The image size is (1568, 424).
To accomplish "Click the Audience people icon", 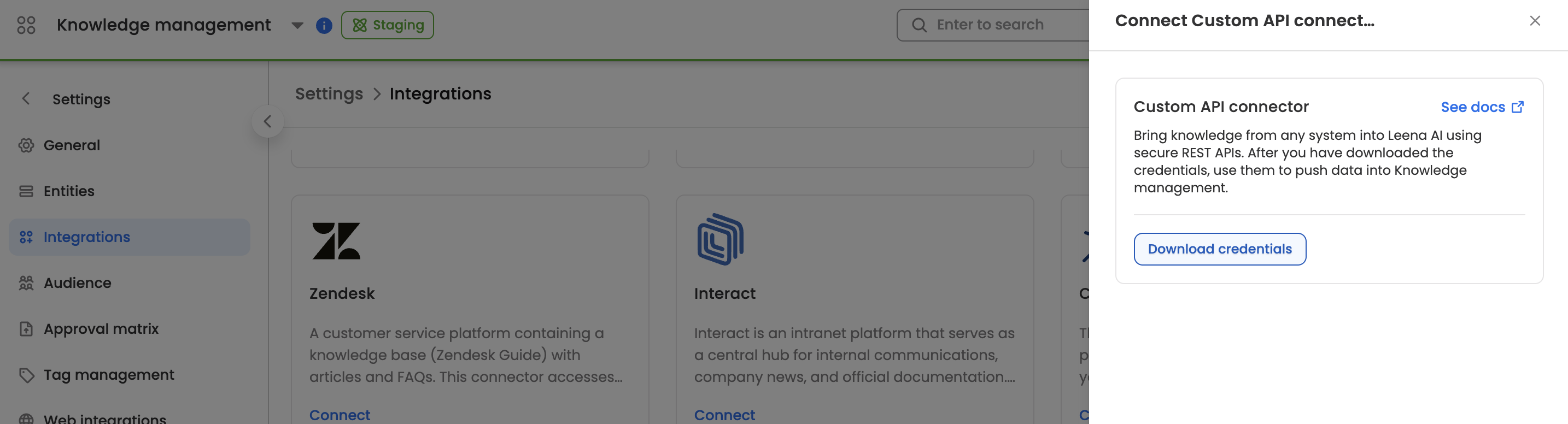I will tap(26, 283).
